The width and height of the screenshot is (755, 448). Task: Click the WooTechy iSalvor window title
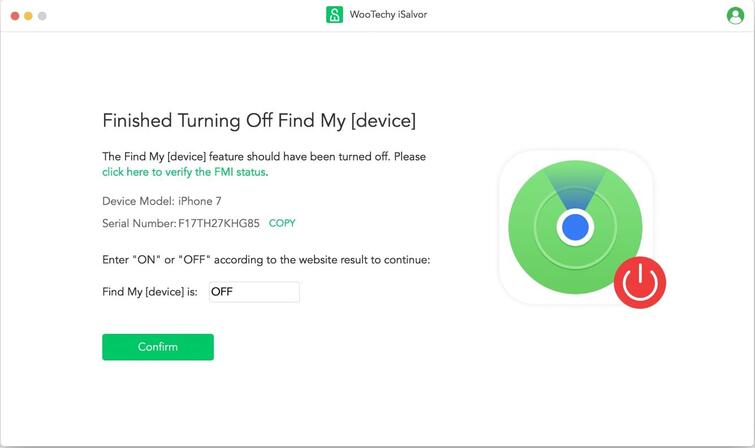388,15
